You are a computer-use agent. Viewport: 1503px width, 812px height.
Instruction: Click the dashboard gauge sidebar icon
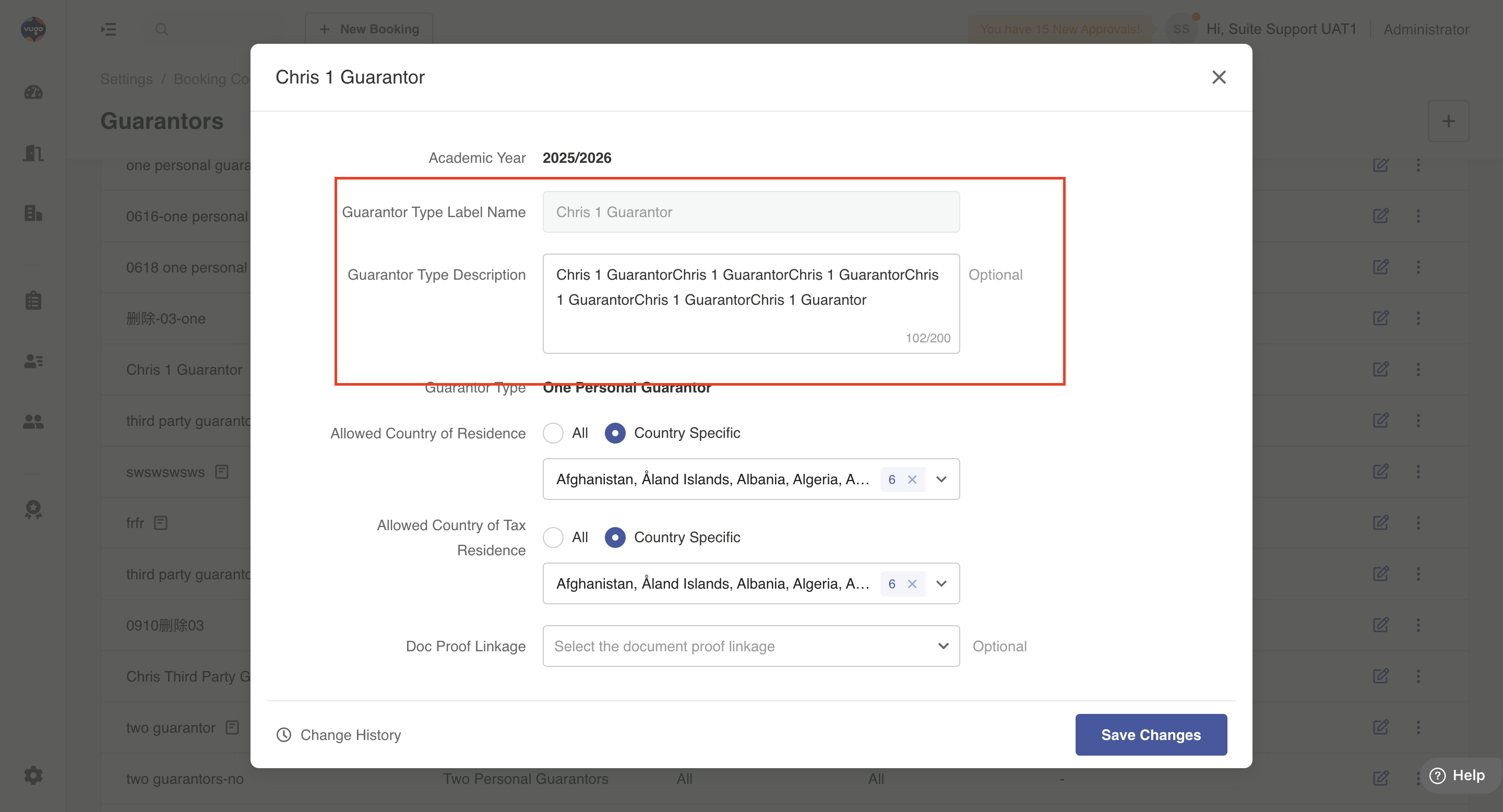pyautogui.click(x=33, y=92)
